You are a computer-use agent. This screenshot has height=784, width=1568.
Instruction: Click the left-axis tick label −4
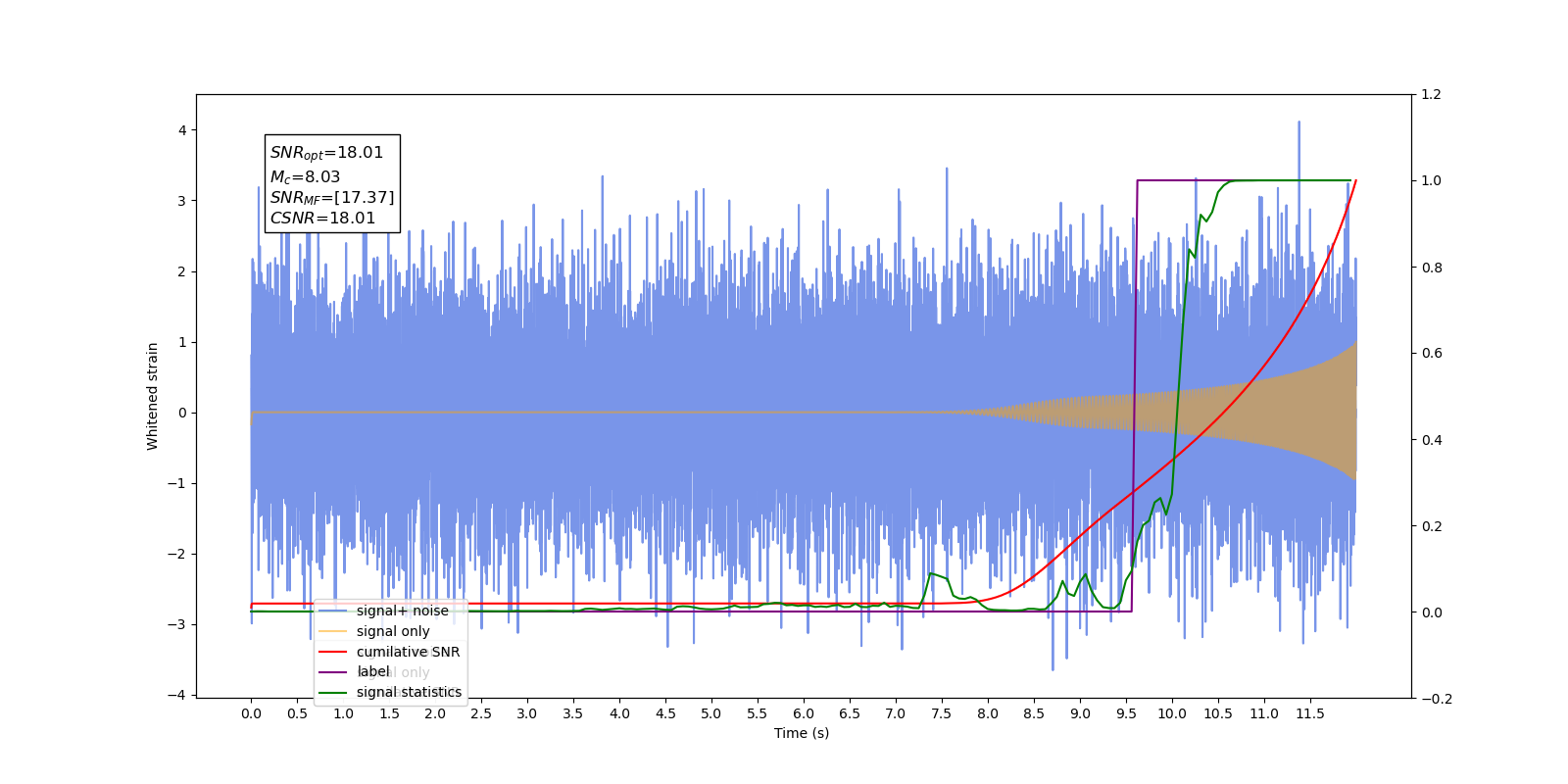pos(176,695)
